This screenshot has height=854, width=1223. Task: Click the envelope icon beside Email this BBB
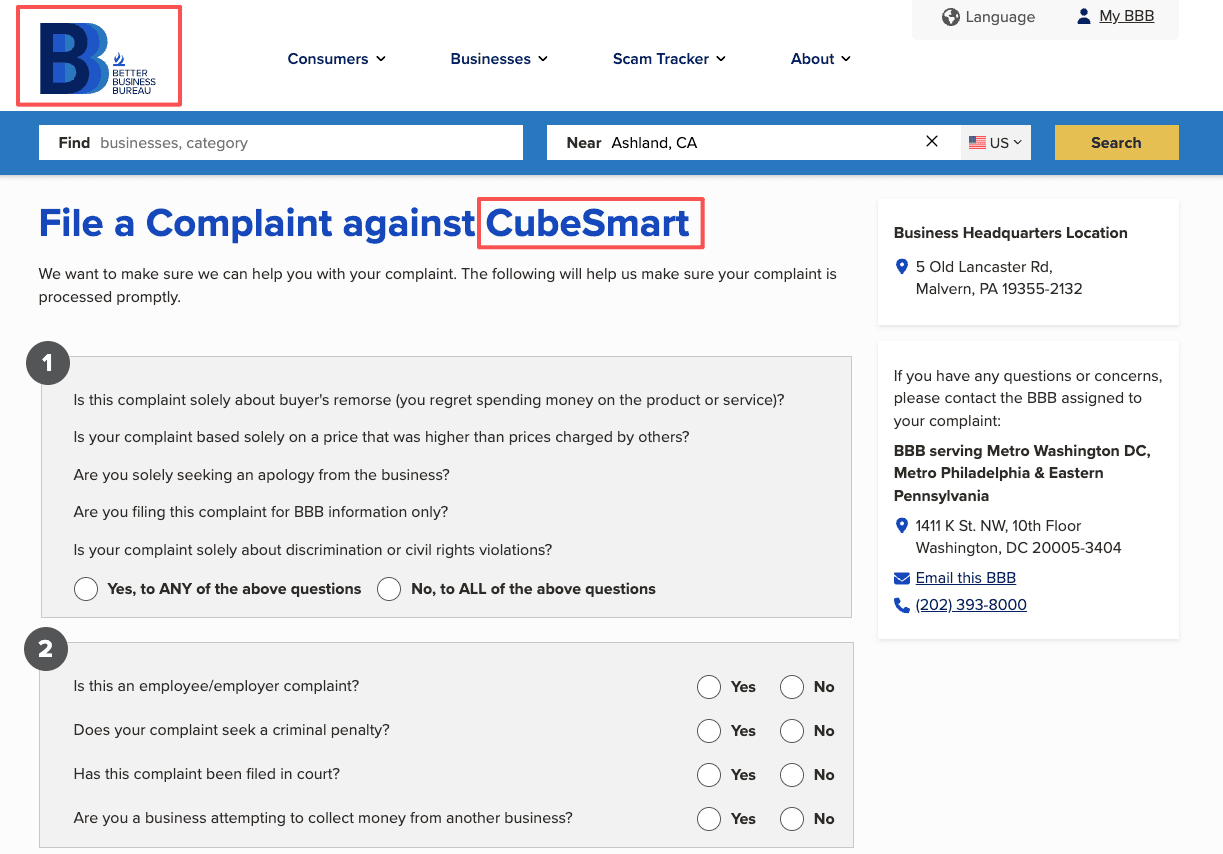(901, 578)
